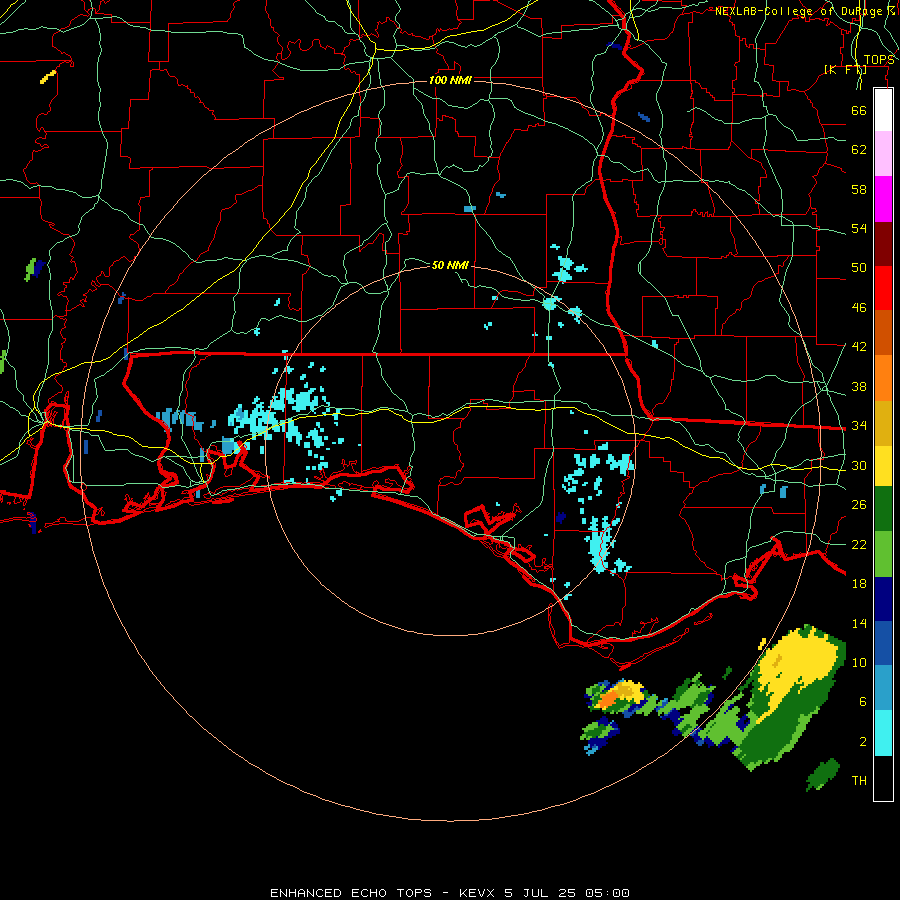900x900 pixels.
Task: Pick the yellow legend swatch
Action: pos(883,465)
